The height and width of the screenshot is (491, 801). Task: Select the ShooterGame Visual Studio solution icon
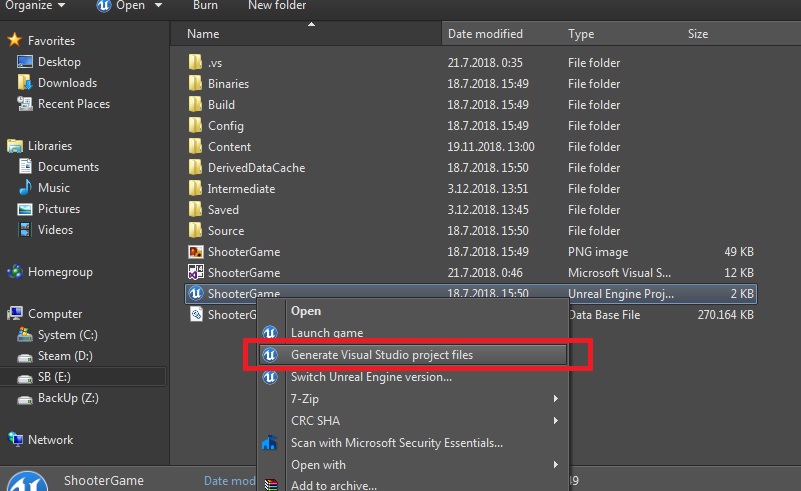pyautogui.click(x=196, y=273)
